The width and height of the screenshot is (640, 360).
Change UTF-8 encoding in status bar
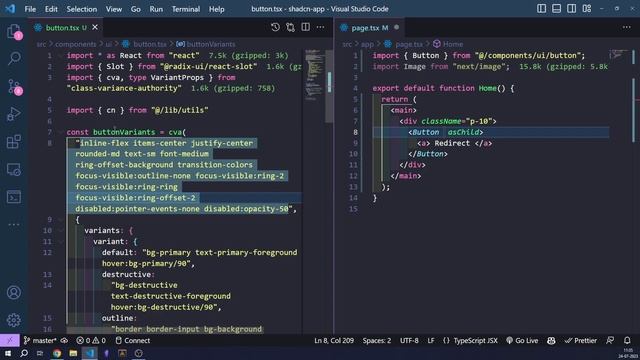click(x=409, y=340)
